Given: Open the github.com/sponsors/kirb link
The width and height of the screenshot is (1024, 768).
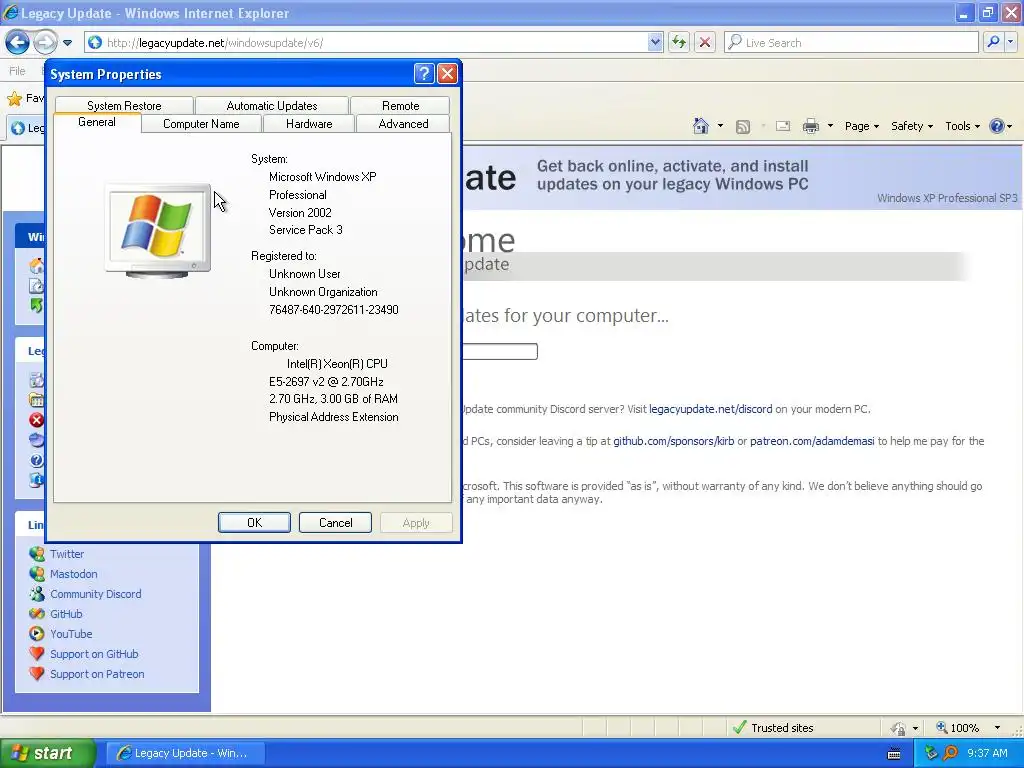Looking at the screenshot, I should 673,441.
